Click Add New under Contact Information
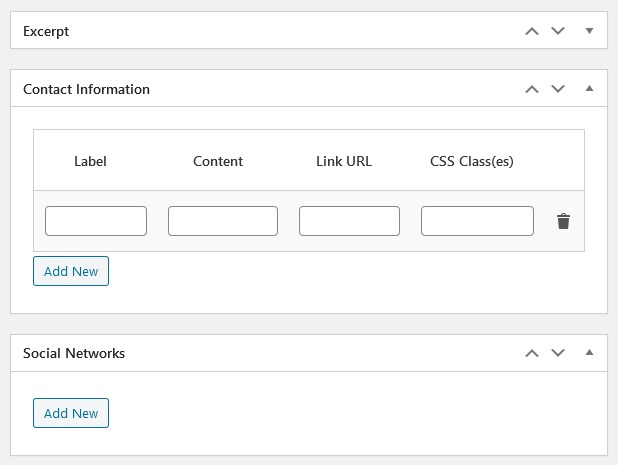618x465 pixels. [71, 271]
